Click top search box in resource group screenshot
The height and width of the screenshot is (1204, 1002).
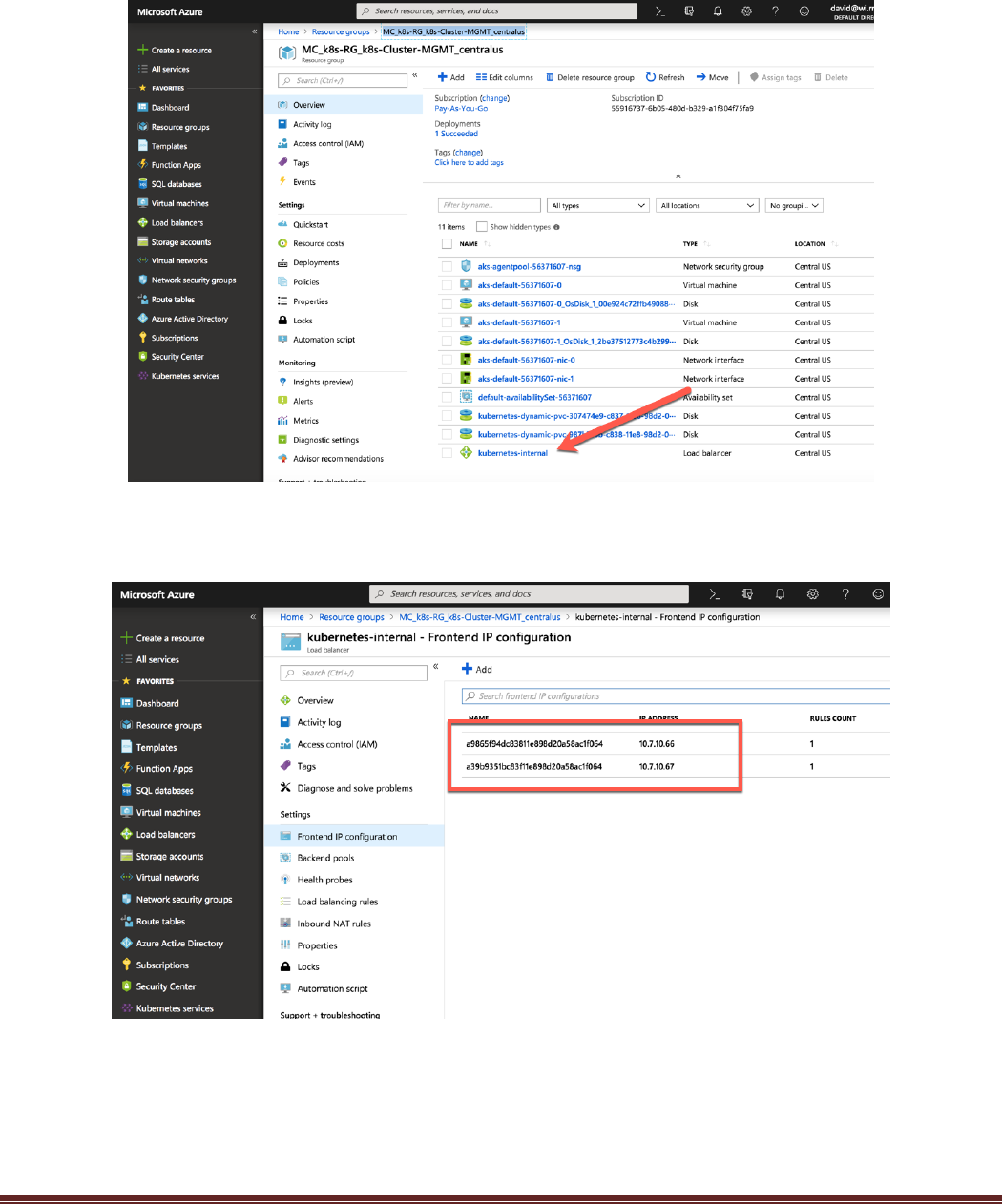point(497,11)
